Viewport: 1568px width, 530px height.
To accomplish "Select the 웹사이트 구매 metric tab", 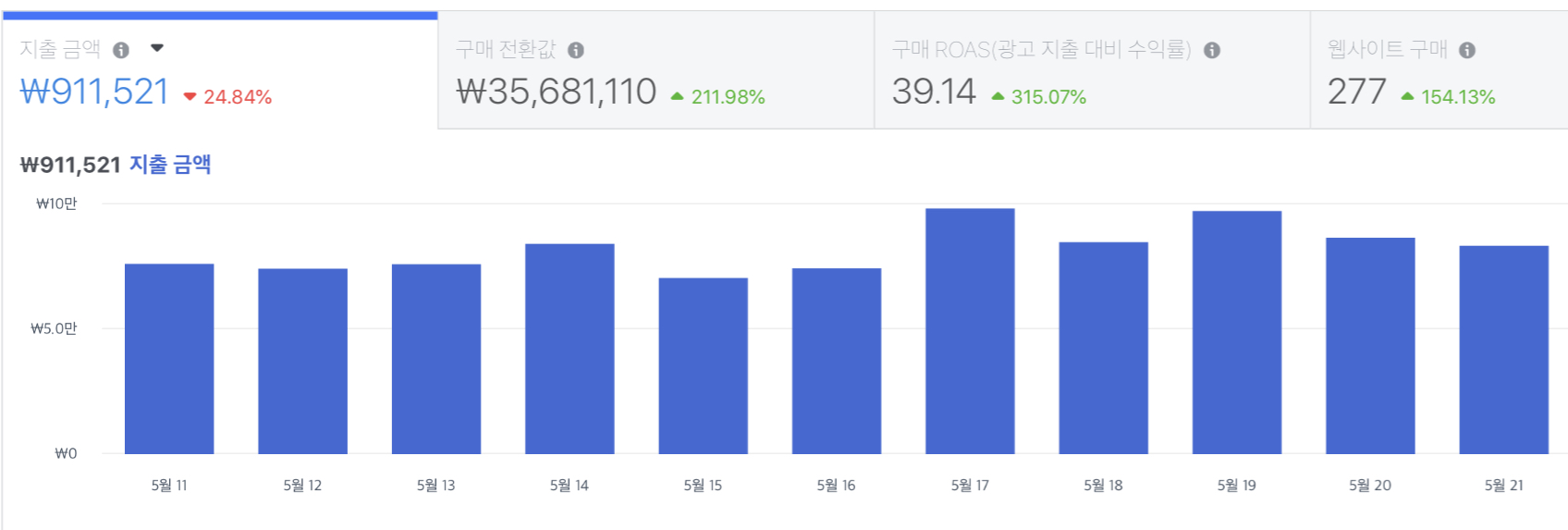I will point(1439,70).
